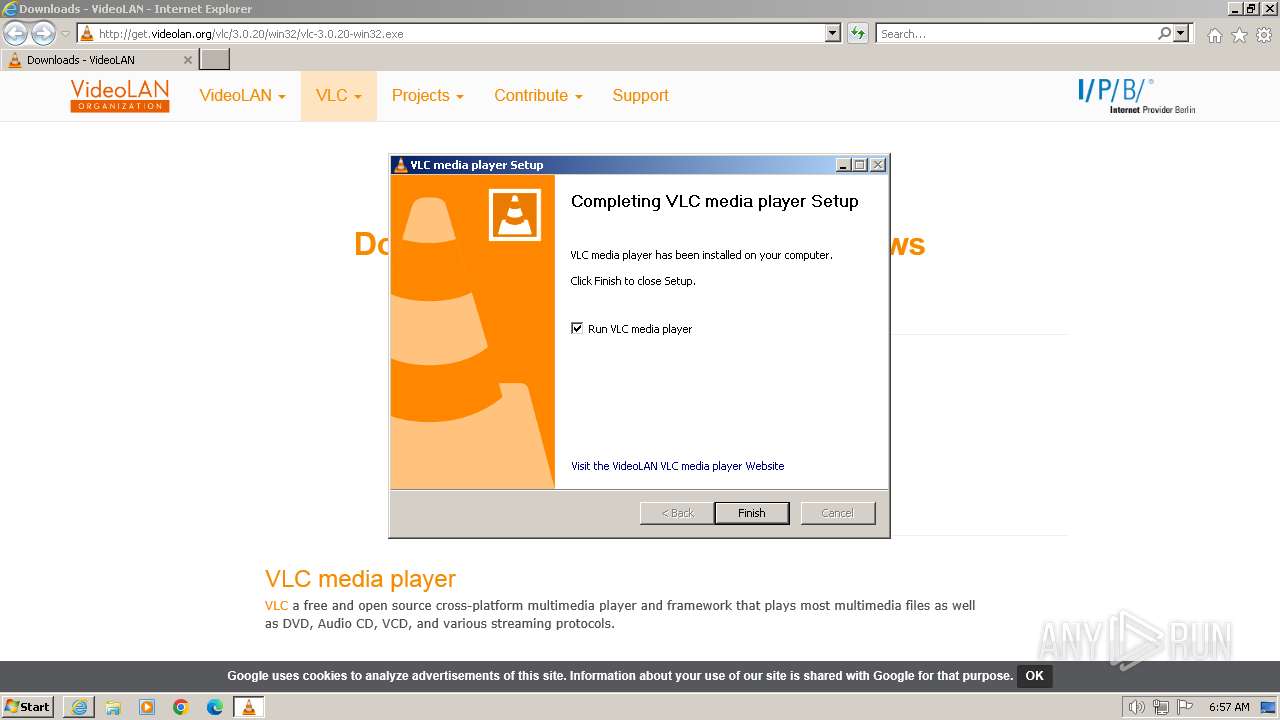1280x720 pixels.
Task: Click the grayed Cancel button in setup
Action: pos(838,513)
